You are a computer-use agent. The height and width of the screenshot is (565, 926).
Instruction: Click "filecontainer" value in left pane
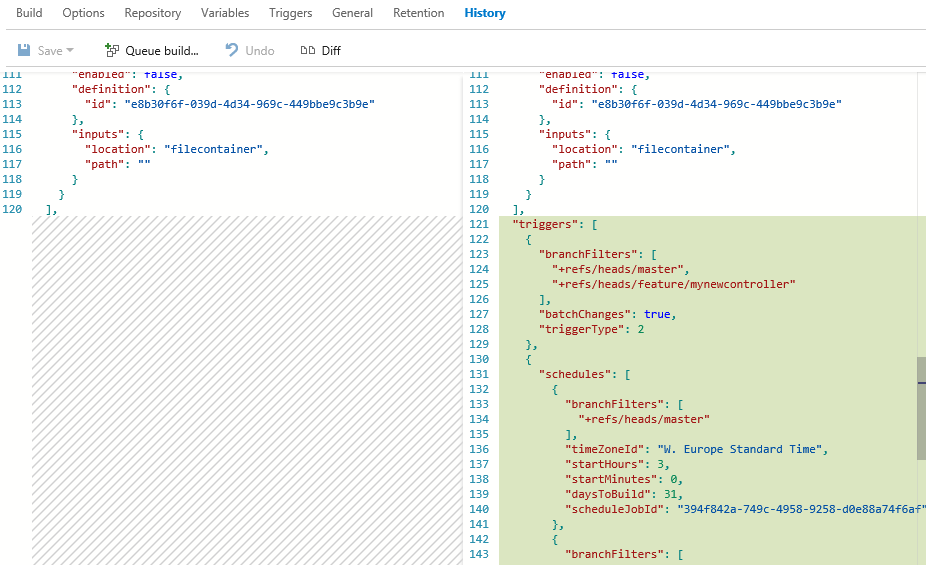click(213, 149)
